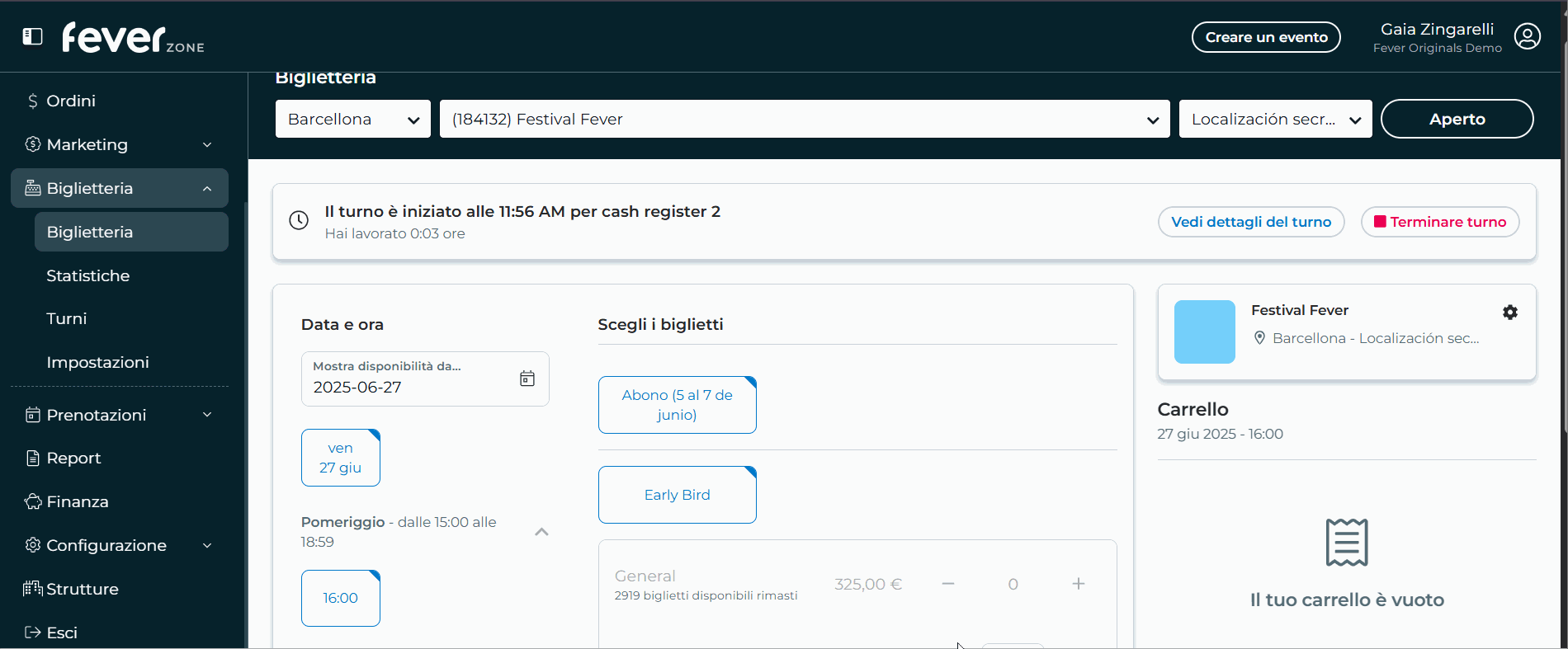The width and height of the screenshot is (1568, 649).
Task: Click the Hai lavorato 0:03 ore text
Action: (x=395, y=233)
